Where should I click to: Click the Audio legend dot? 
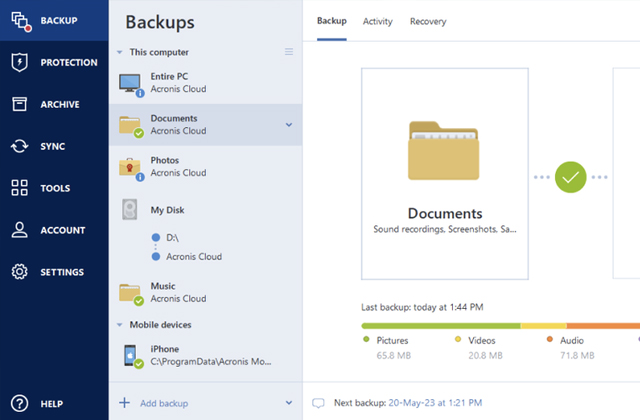[x=550, y=339]
